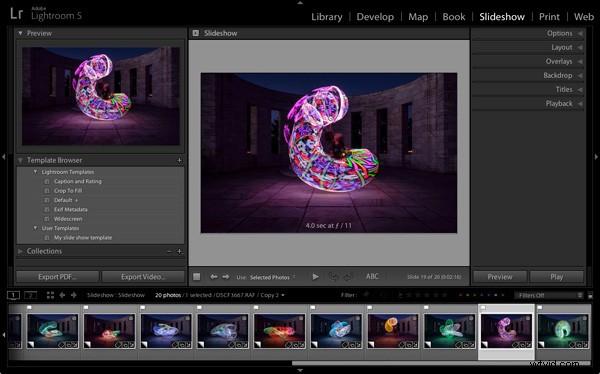Switch to the Print module
Screen dimensions: 600x374
549,17
